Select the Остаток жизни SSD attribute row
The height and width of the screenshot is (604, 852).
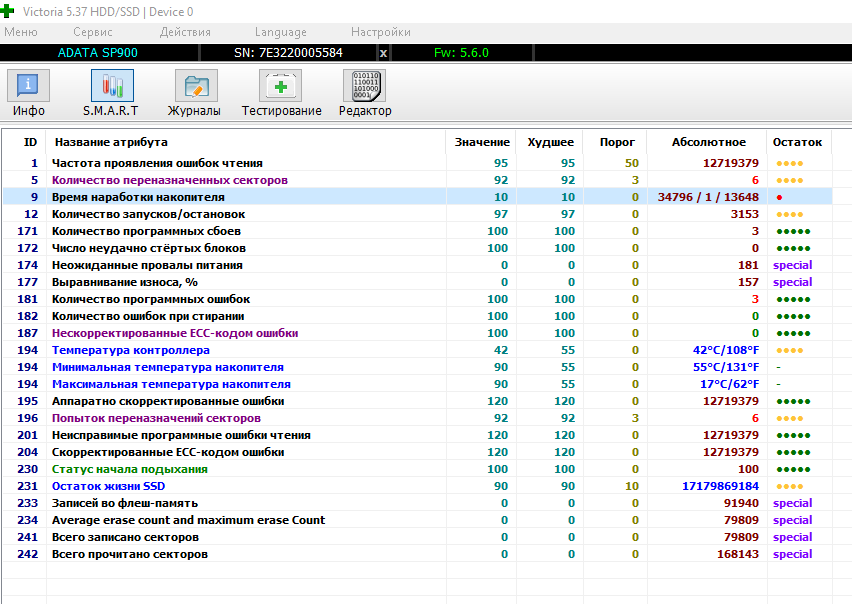click(x=108, y=486)
